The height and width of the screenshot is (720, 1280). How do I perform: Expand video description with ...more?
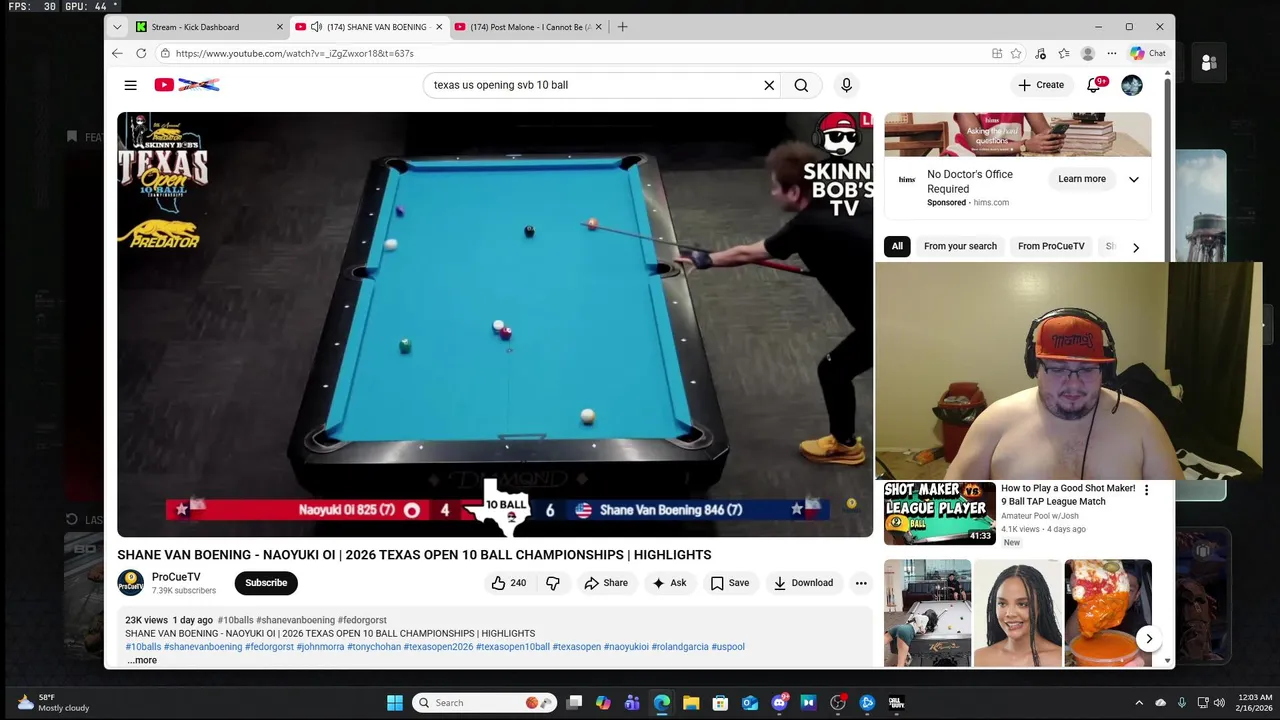pos(142,660)
